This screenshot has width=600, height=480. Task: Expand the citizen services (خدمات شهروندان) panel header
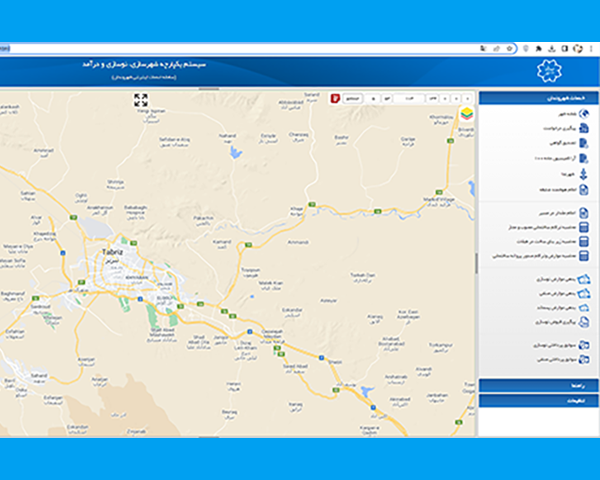(538, 98)
